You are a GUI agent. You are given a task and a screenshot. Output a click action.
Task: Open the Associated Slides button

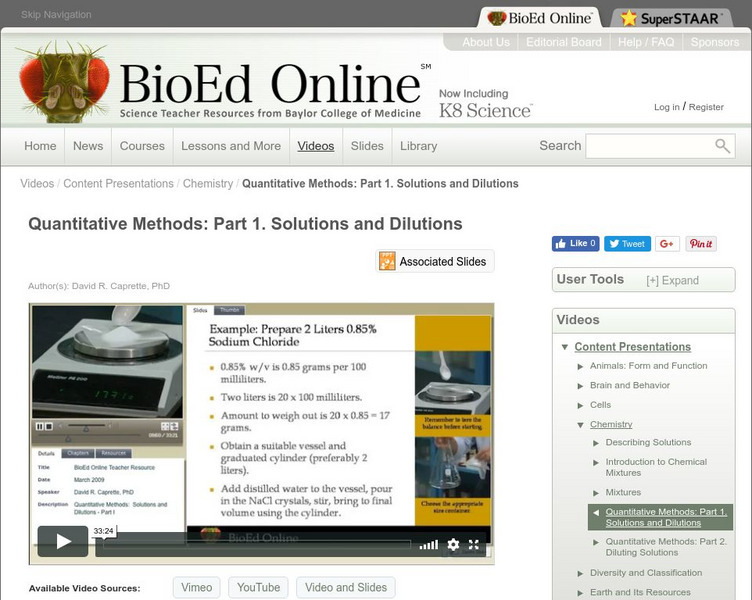(x=435, y=261)
